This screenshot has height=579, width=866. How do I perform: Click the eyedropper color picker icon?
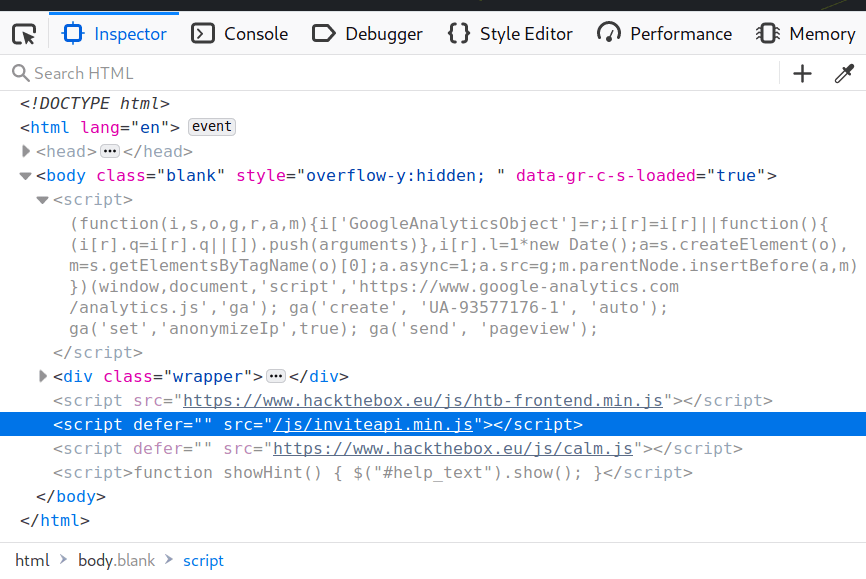(x=844, y=73)
